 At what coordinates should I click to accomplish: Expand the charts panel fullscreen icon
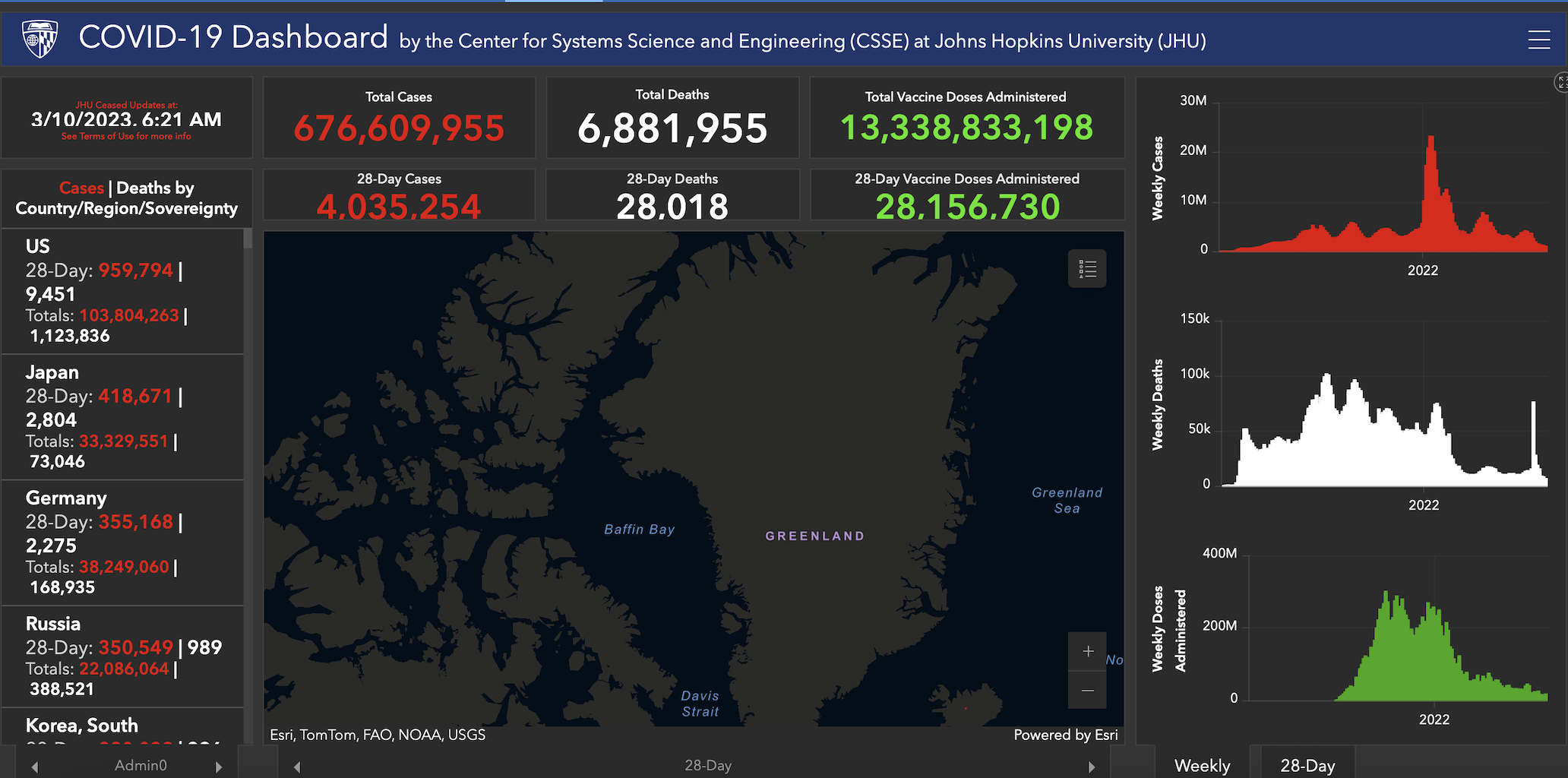point(1561,82)
